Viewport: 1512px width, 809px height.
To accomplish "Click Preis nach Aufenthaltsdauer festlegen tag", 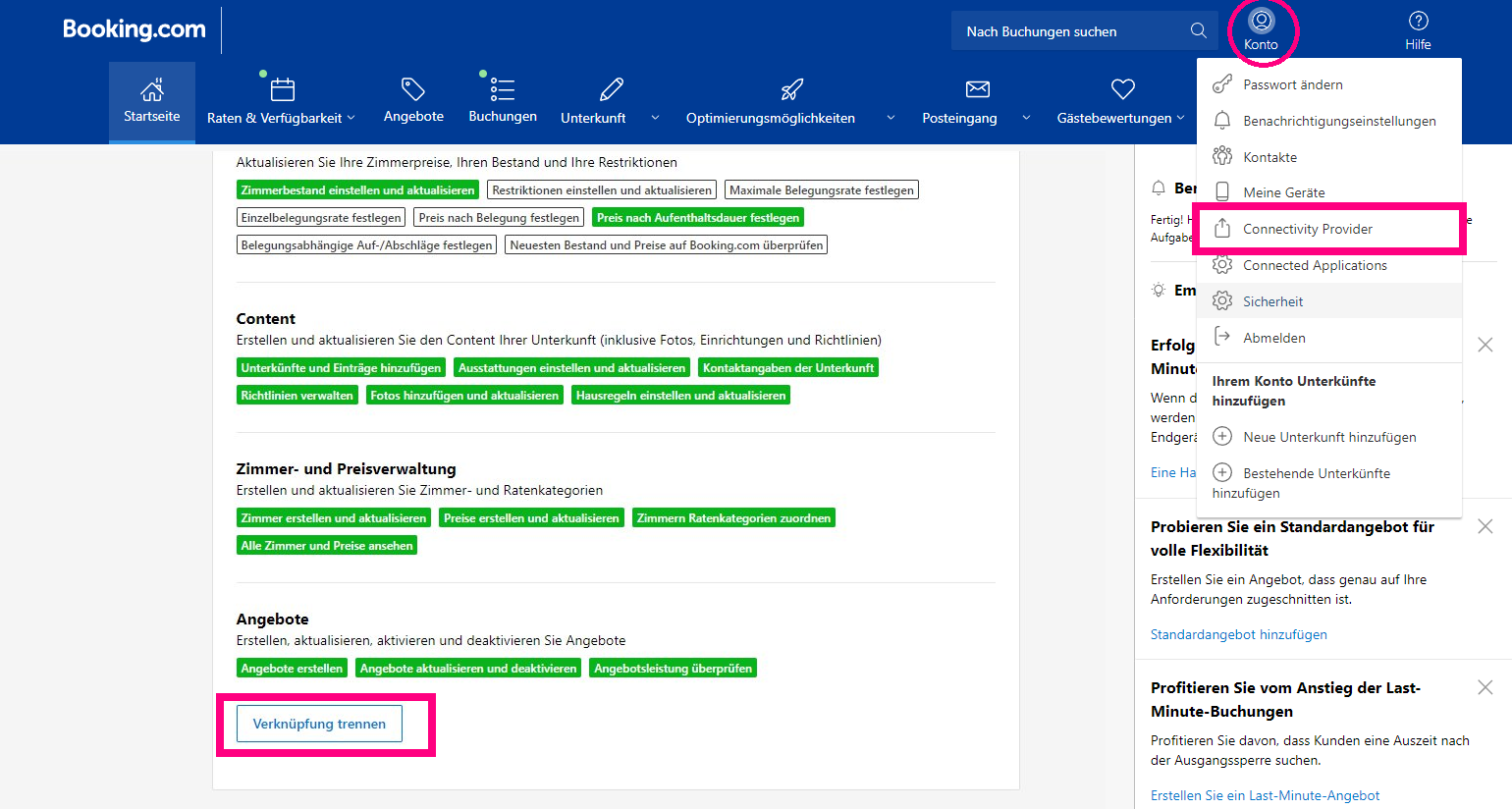I will click(x=698, y=218).
